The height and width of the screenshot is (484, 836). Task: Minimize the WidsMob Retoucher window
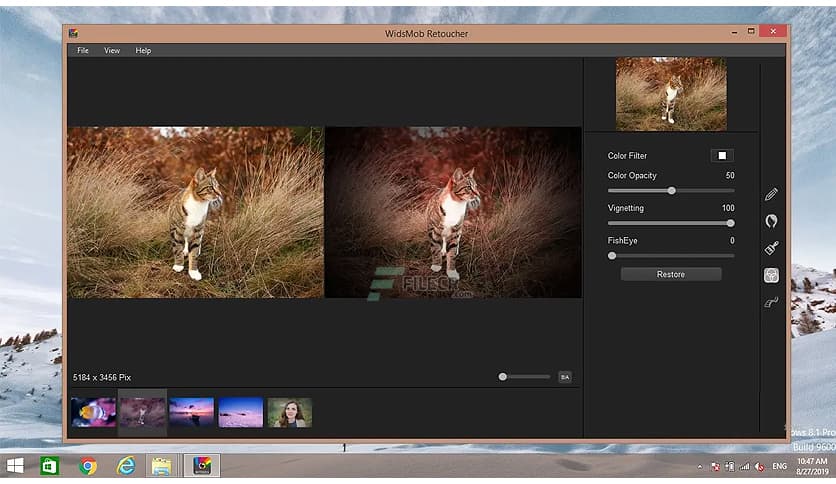tap(734, 33)
